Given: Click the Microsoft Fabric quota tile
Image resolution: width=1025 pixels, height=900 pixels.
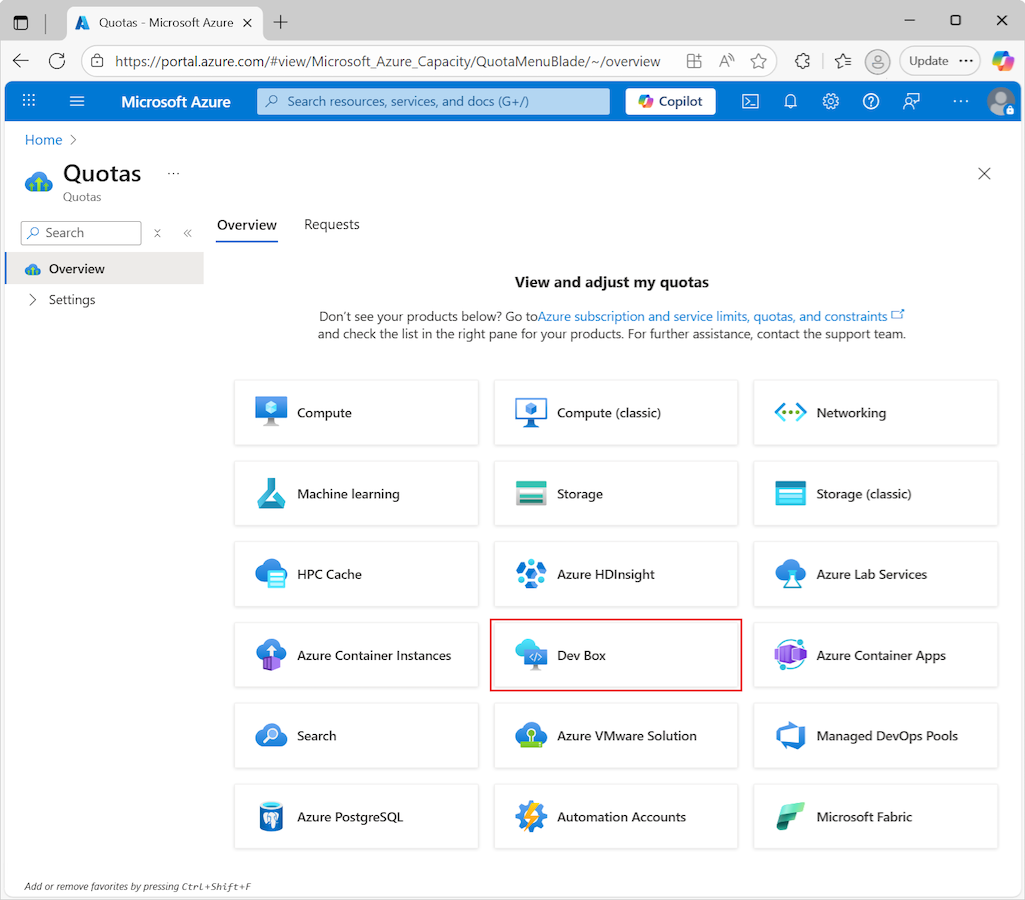Looking at the screenshot, I should click(875, 817).
